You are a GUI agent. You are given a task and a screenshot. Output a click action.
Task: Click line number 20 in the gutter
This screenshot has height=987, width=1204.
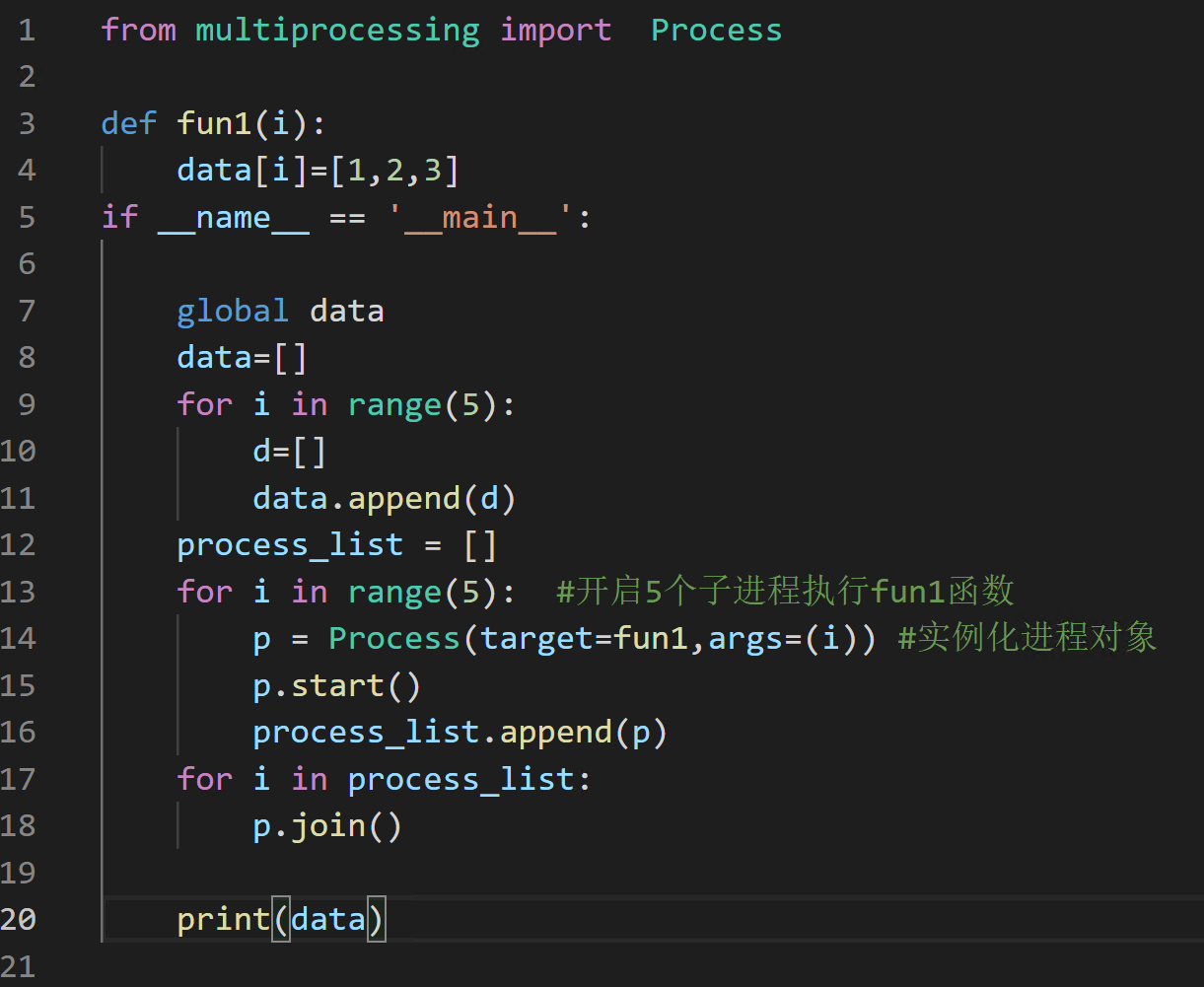(20, 920)
